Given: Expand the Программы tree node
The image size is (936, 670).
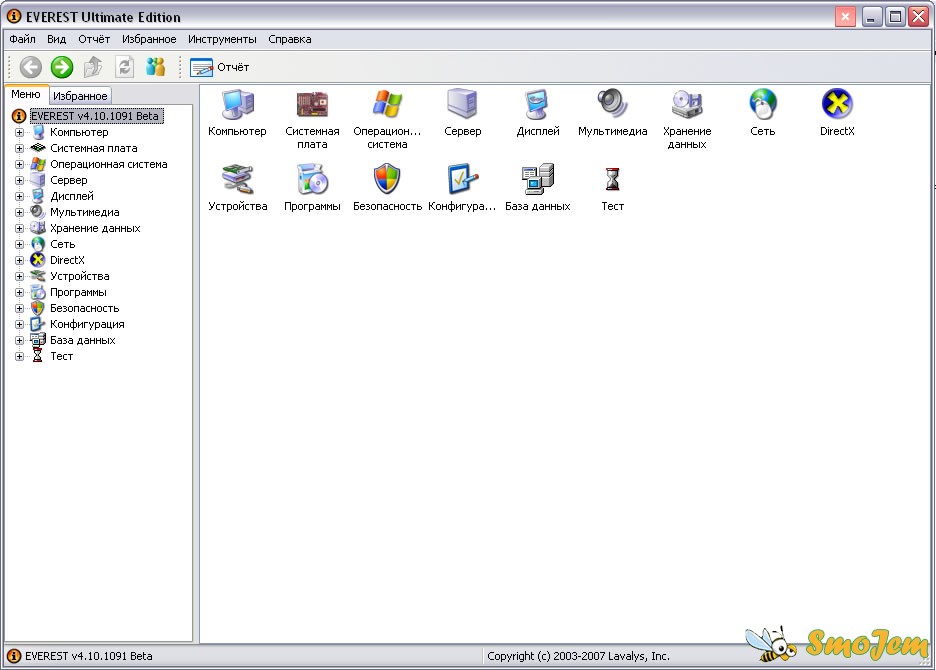Looking at the screenshot, I should [19, 292].
